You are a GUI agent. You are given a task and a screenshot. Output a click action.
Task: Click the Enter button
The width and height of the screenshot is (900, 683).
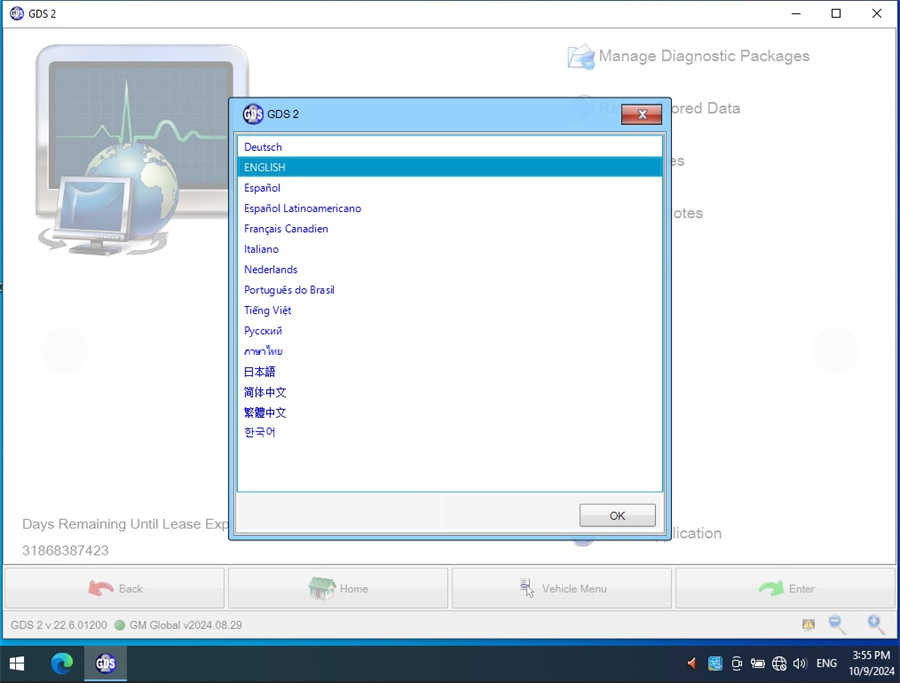[784, 588]
